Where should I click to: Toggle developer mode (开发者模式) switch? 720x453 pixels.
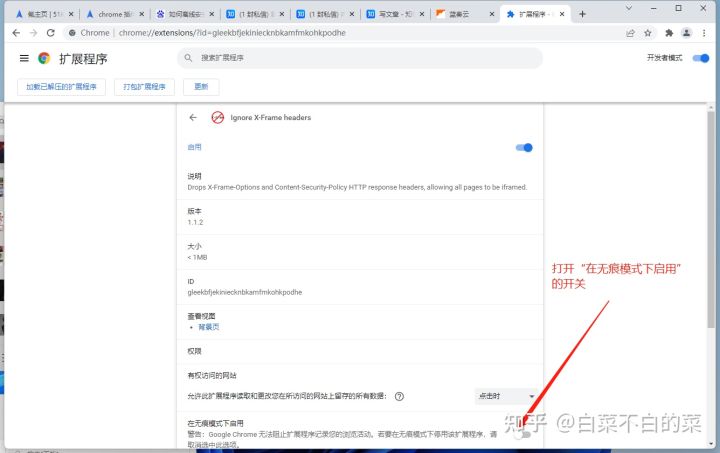(x=701, y=58)
